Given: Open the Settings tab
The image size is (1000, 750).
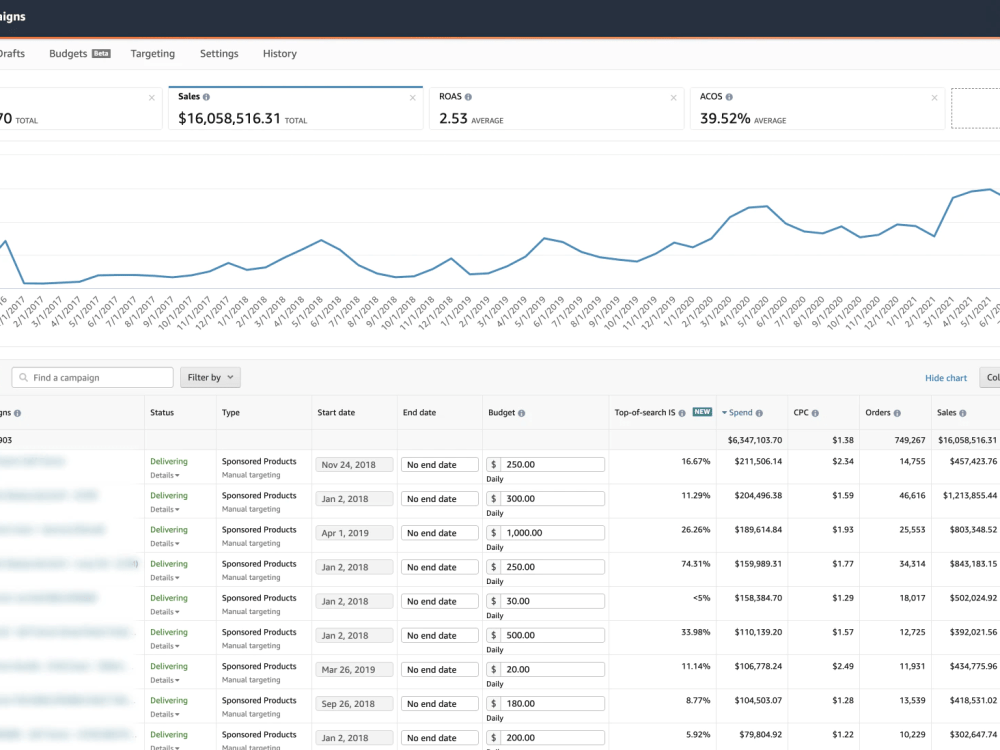Looking at the screenshot, I should point(219,54).
